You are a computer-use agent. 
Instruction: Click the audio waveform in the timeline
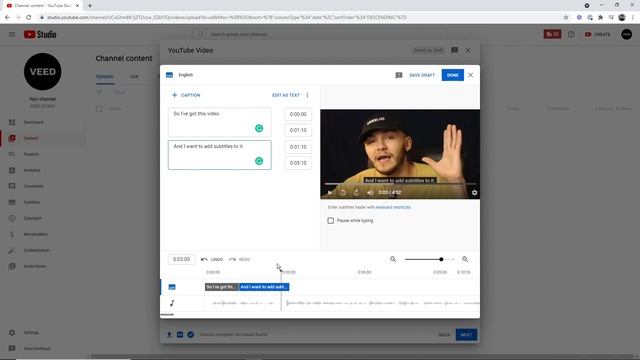pos(342,303)
